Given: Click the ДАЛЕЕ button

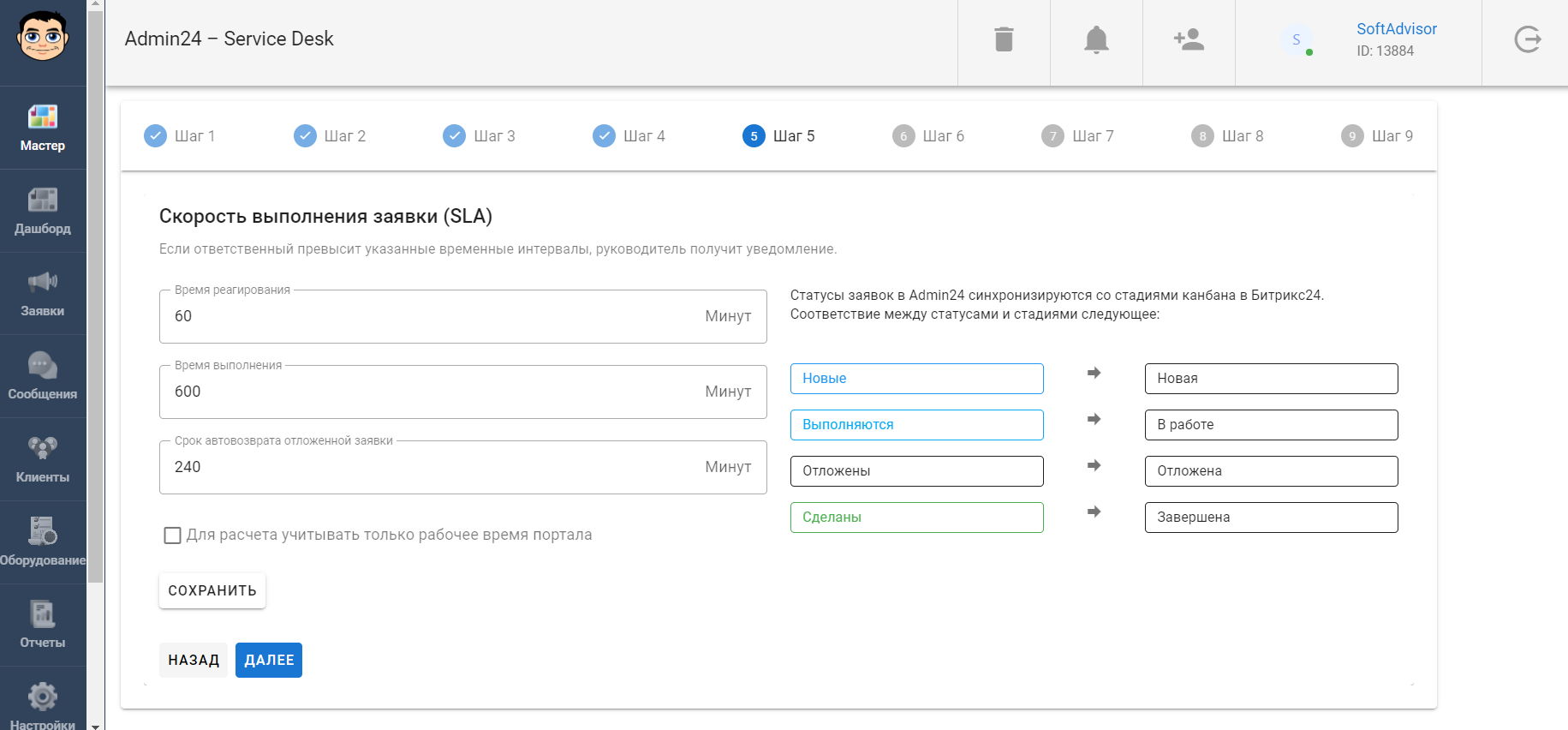Looking at the screenshot, I should [x=269, y=660].
